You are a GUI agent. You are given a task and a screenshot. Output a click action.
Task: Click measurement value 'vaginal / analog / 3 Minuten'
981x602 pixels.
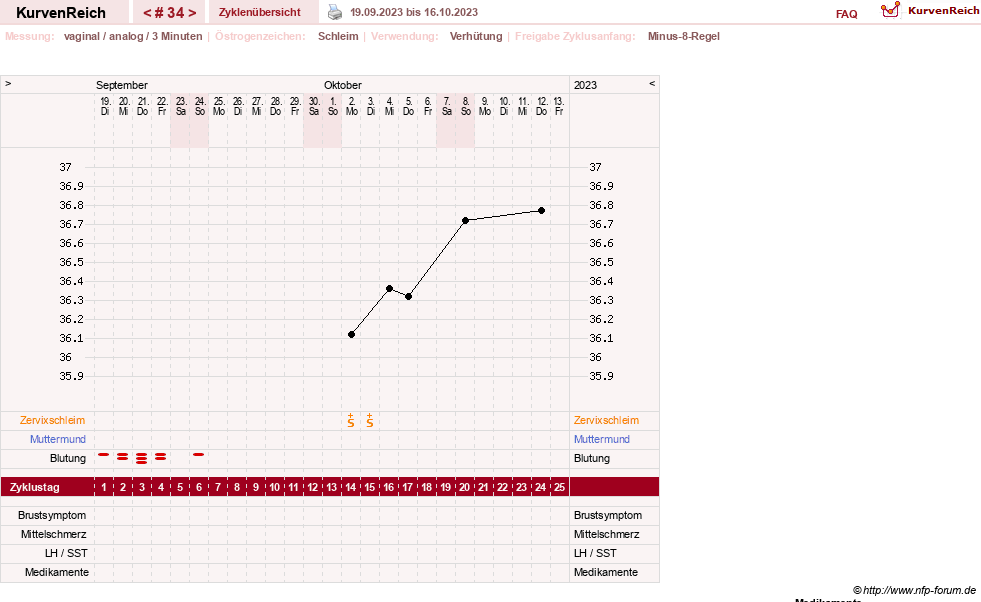pos(133,36)
